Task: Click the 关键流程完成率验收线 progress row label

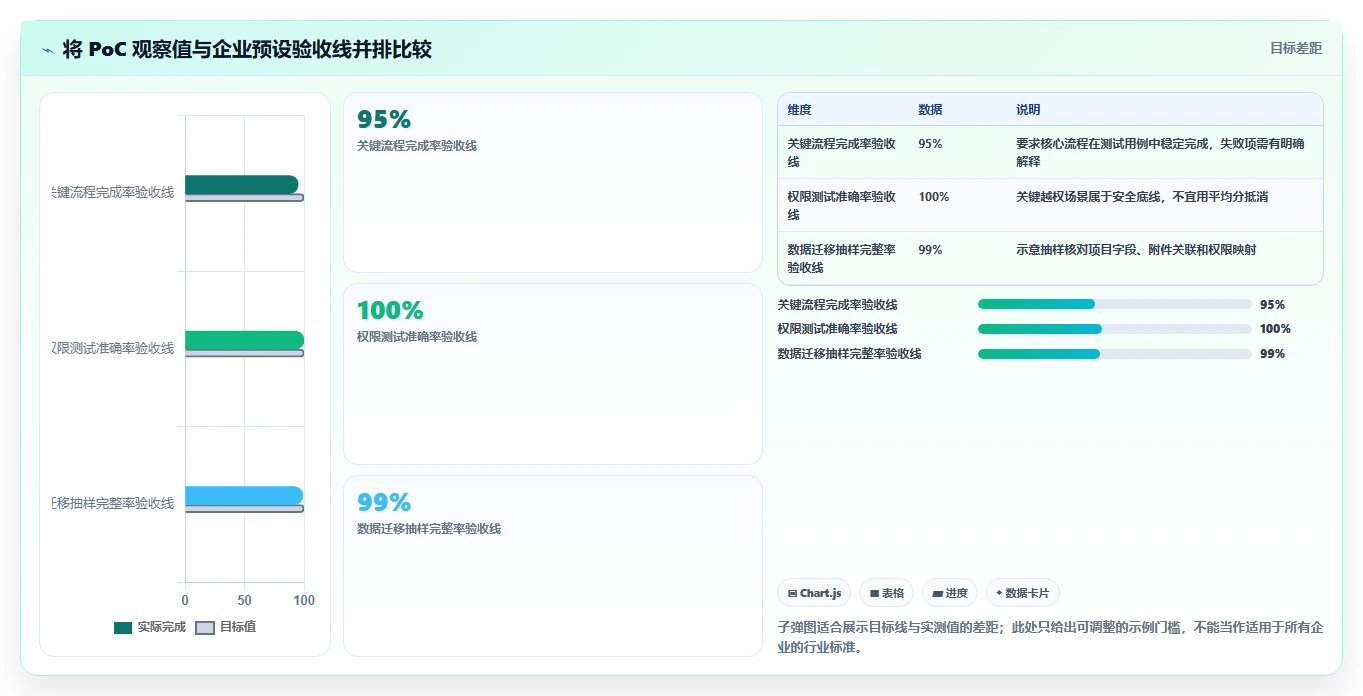Action: pos(837,304)
